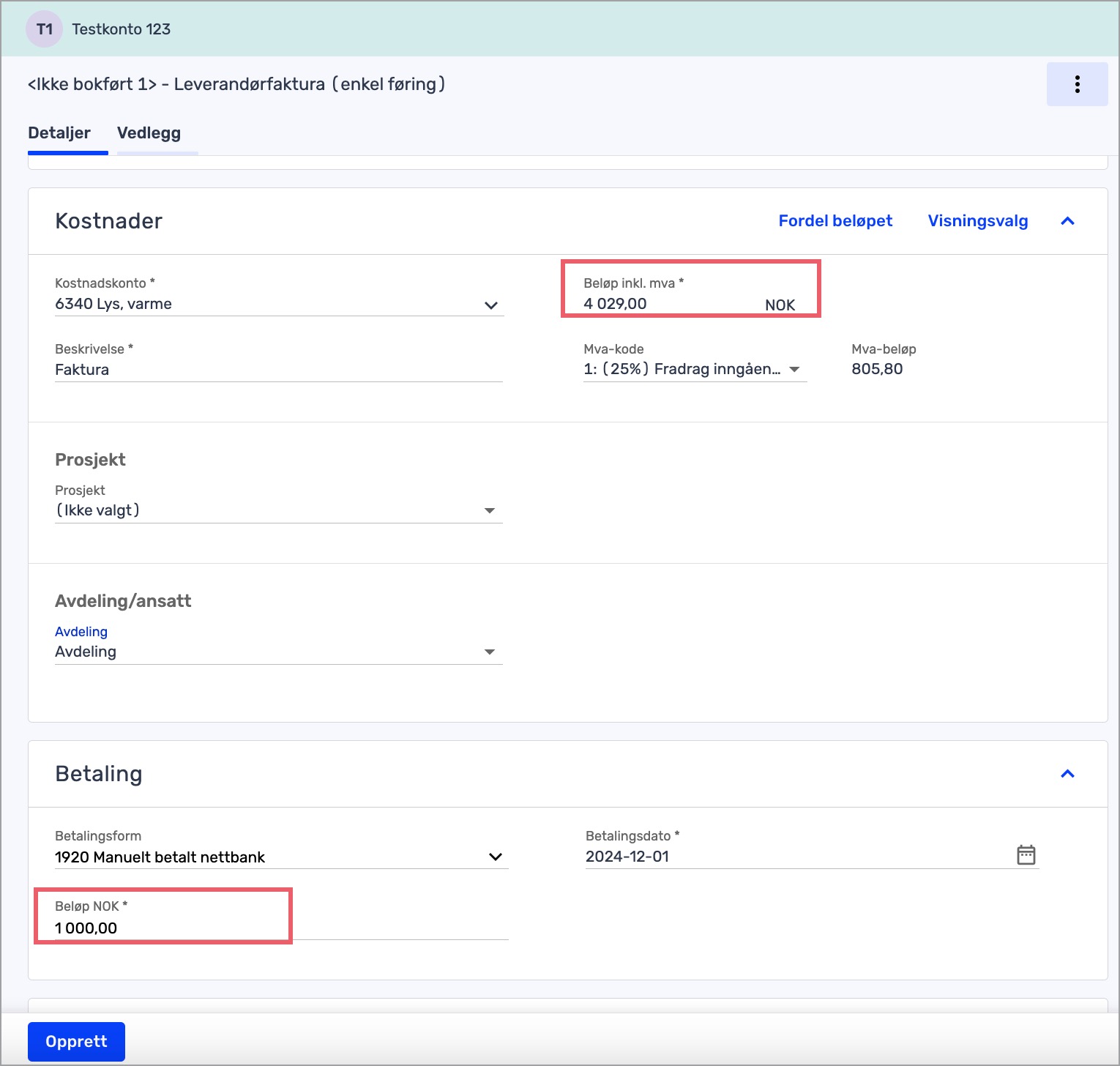Open the Kostnadskonto dropdown
The image size is (1120, 1066).
pos(279,305)
